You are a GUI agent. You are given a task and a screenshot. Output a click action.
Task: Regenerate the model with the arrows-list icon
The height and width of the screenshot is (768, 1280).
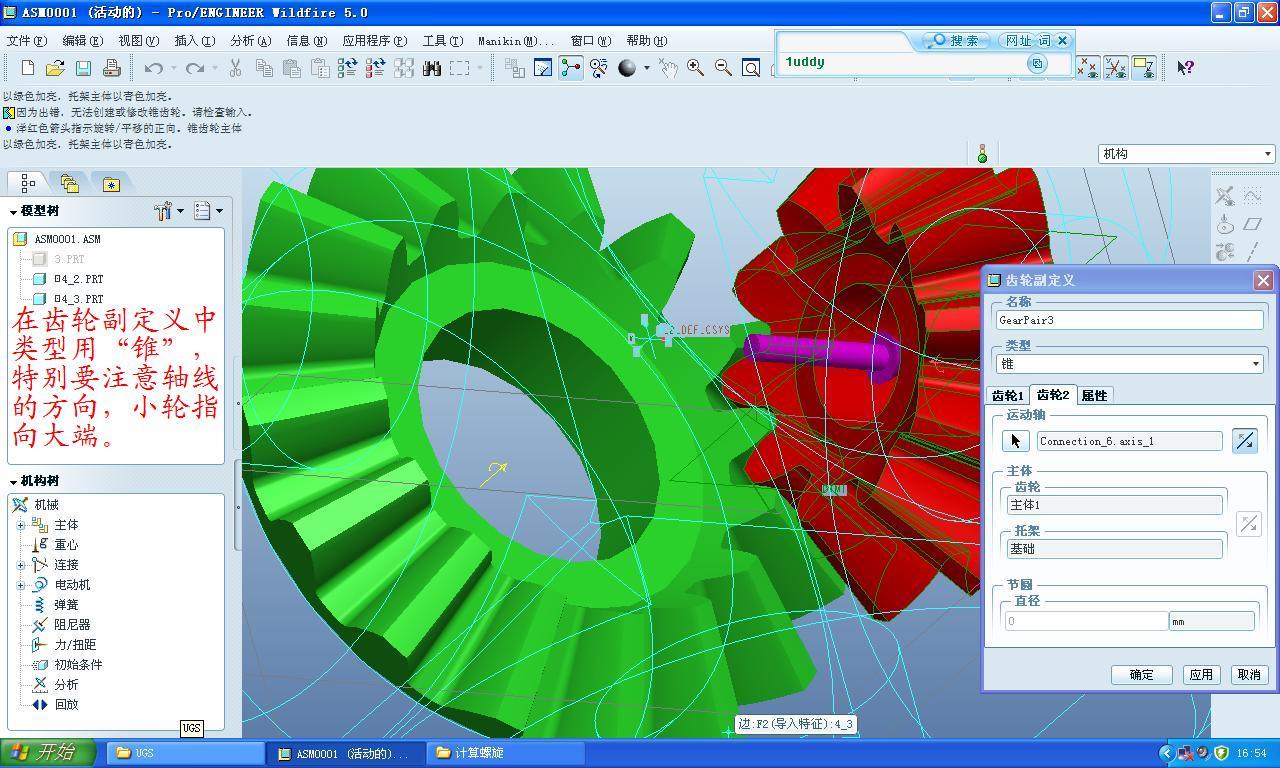click(x=347, y=68)
